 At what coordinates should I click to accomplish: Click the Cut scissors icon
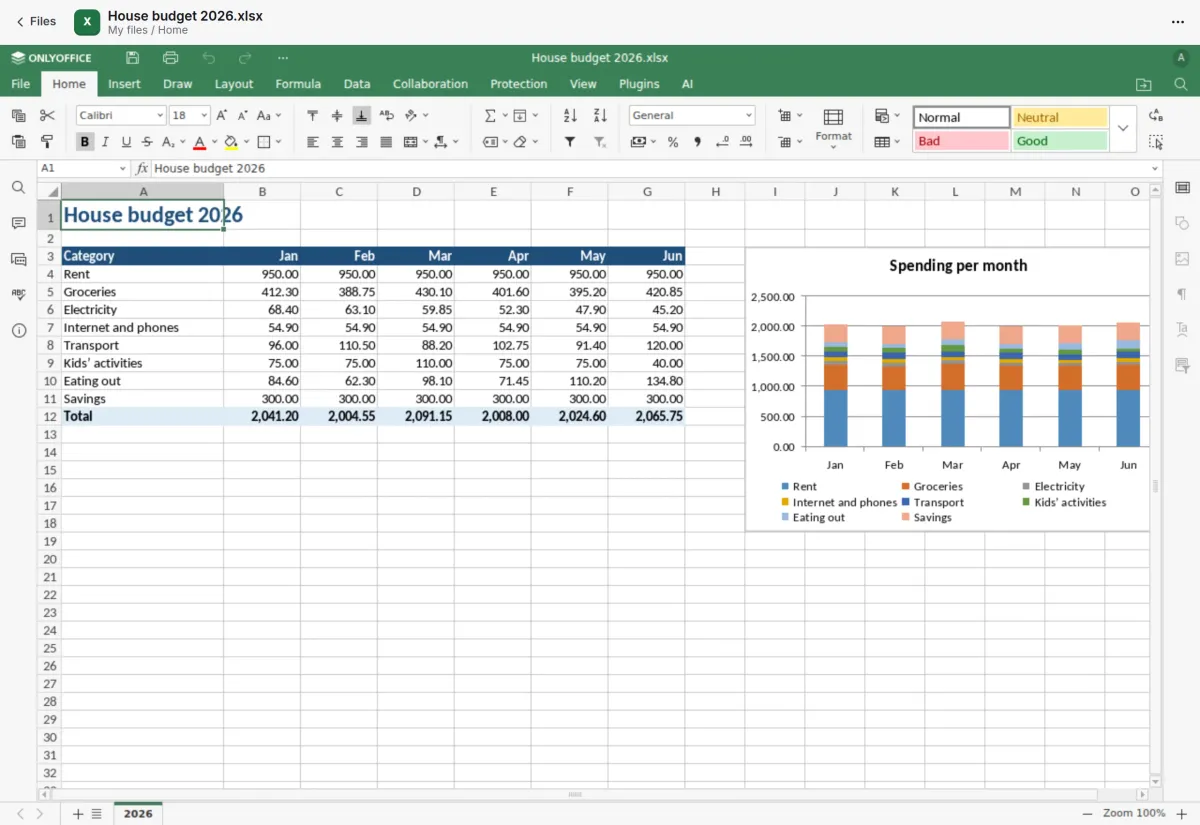click(x=47, y=116)
